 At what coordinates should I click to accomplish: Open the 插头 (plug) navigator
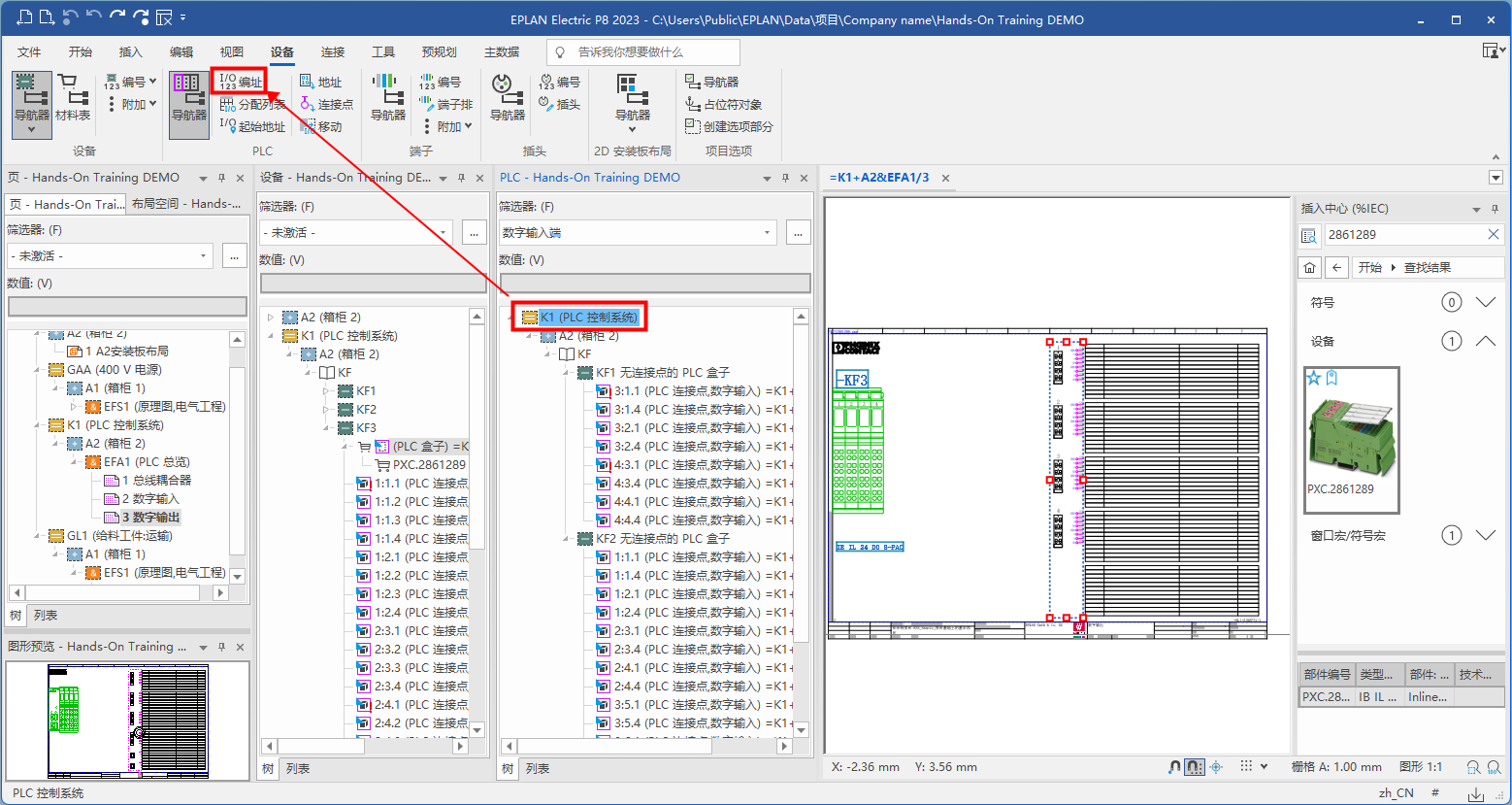coord(508,98)
